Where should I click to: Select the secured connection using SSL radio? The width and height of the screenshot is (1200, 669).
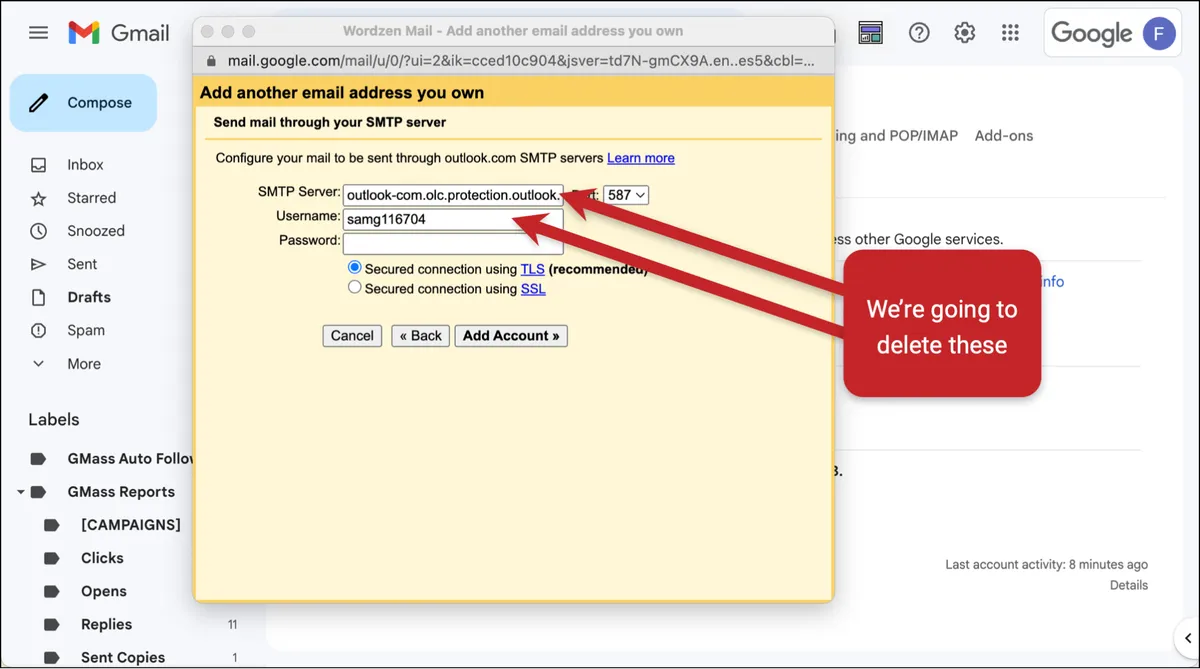[x=354, y=288]
